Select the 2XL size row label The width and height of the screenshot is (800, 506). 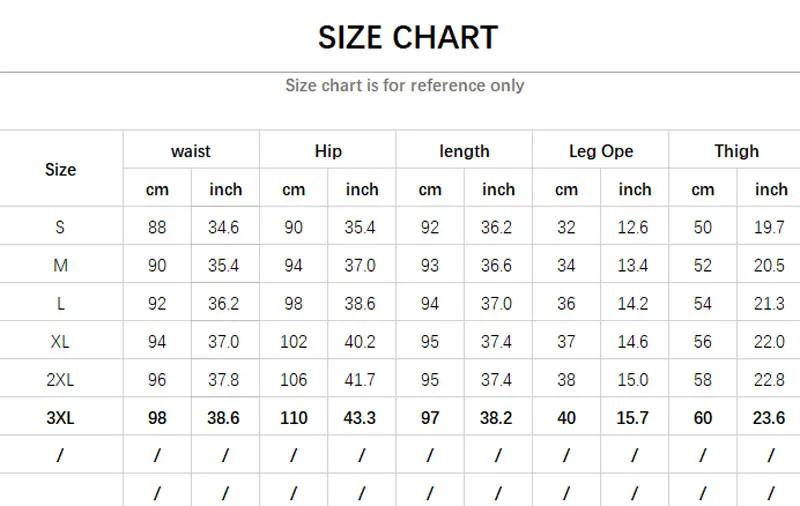(x=60, y=379)
